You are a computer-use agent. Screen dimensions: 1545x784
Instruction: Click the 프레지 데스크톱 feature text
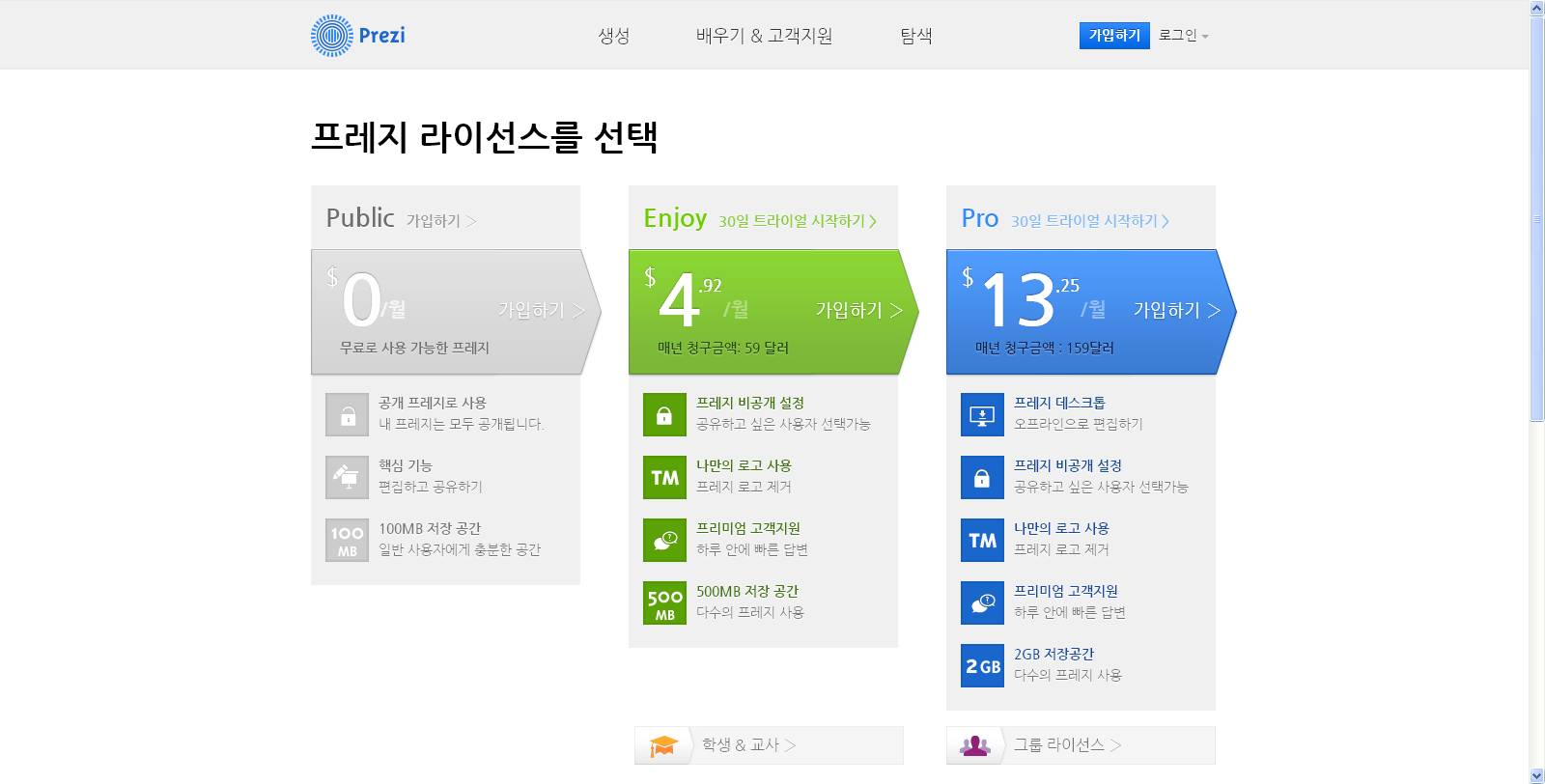(x=1059, y=403)
